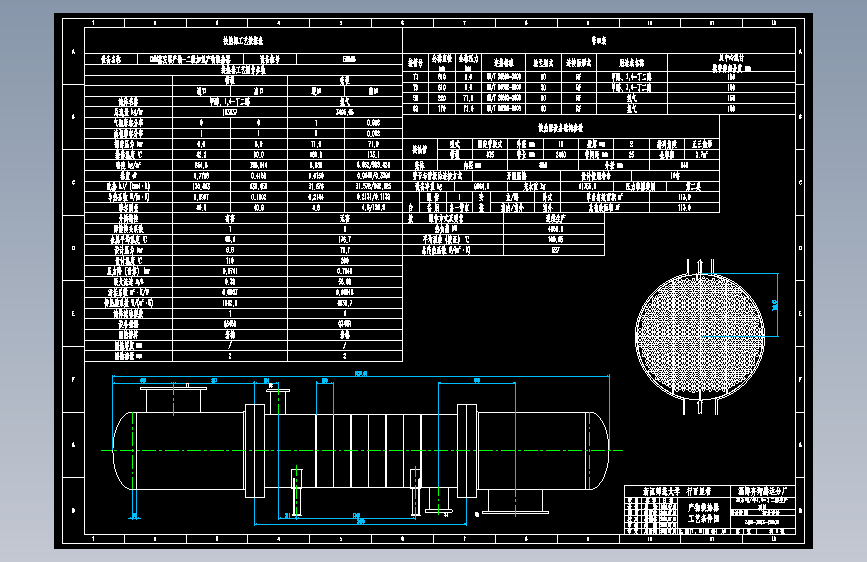Select the left girth flange of the shell
Screen dimensions: 867x562
(255, 450)
